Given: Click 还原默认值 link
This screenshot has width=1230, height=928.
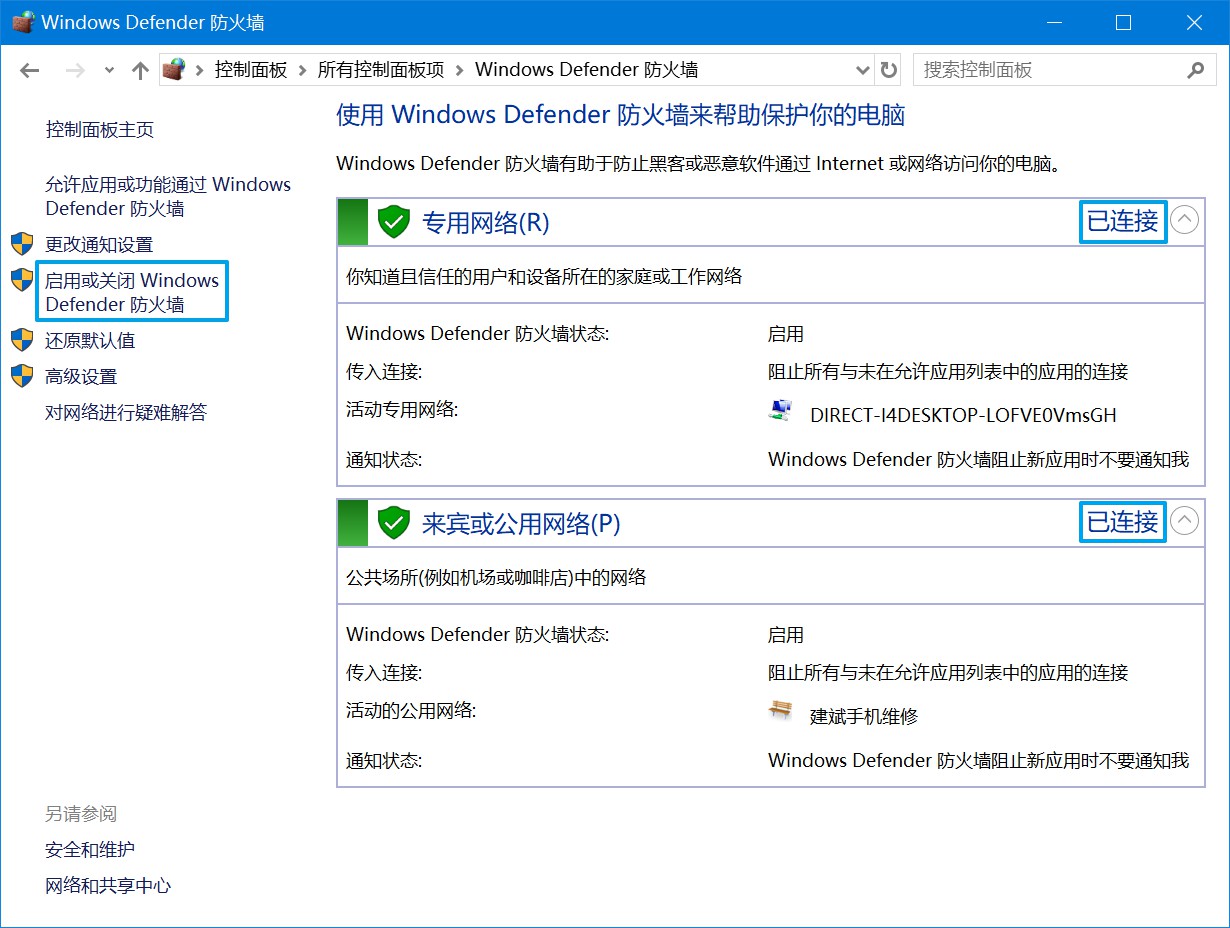Looking at the screenshot, I should 90,341.
